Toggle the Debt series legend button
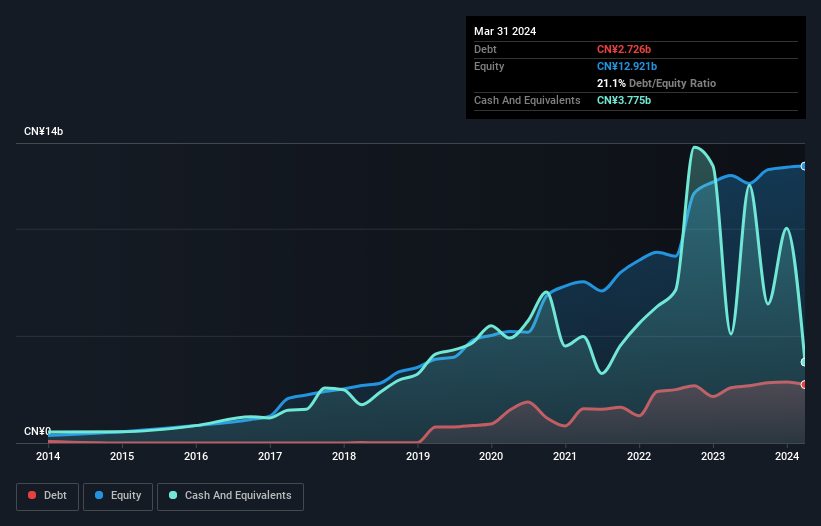This screenshot has width=821, height=526. click(x=48, y=496)
